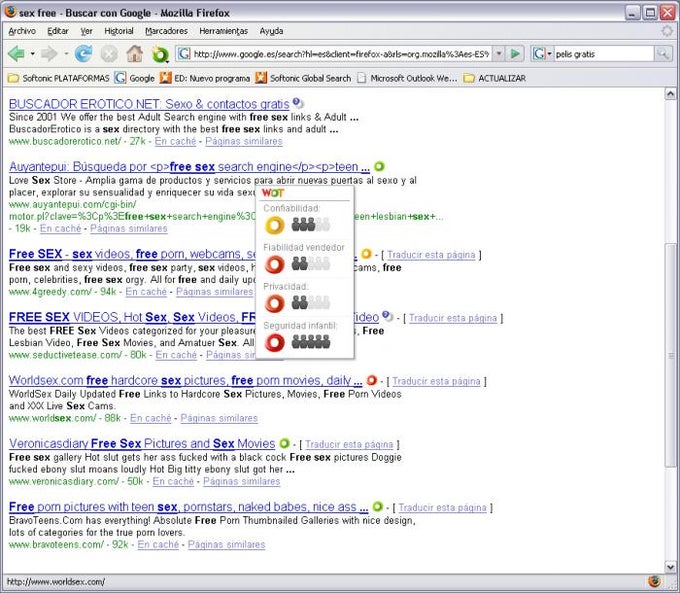Click the status bar URL http://www.worldsex.com/

coord(56,582)
